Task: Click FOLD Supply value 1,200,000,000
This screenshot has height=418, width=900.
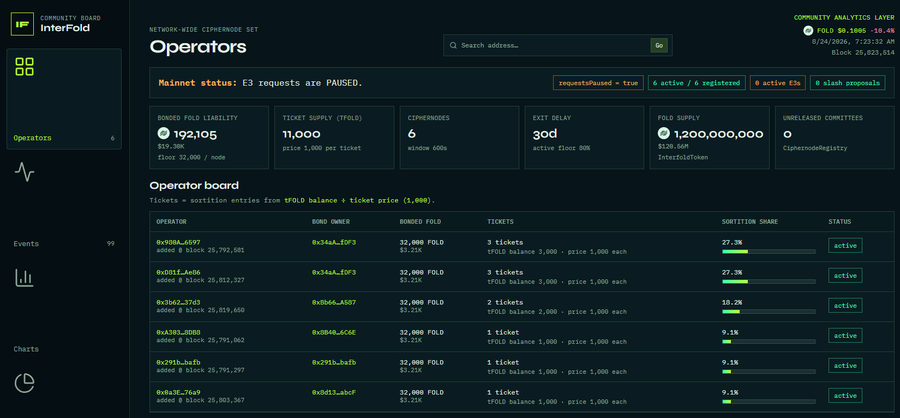Action: [x=719, y=134]
